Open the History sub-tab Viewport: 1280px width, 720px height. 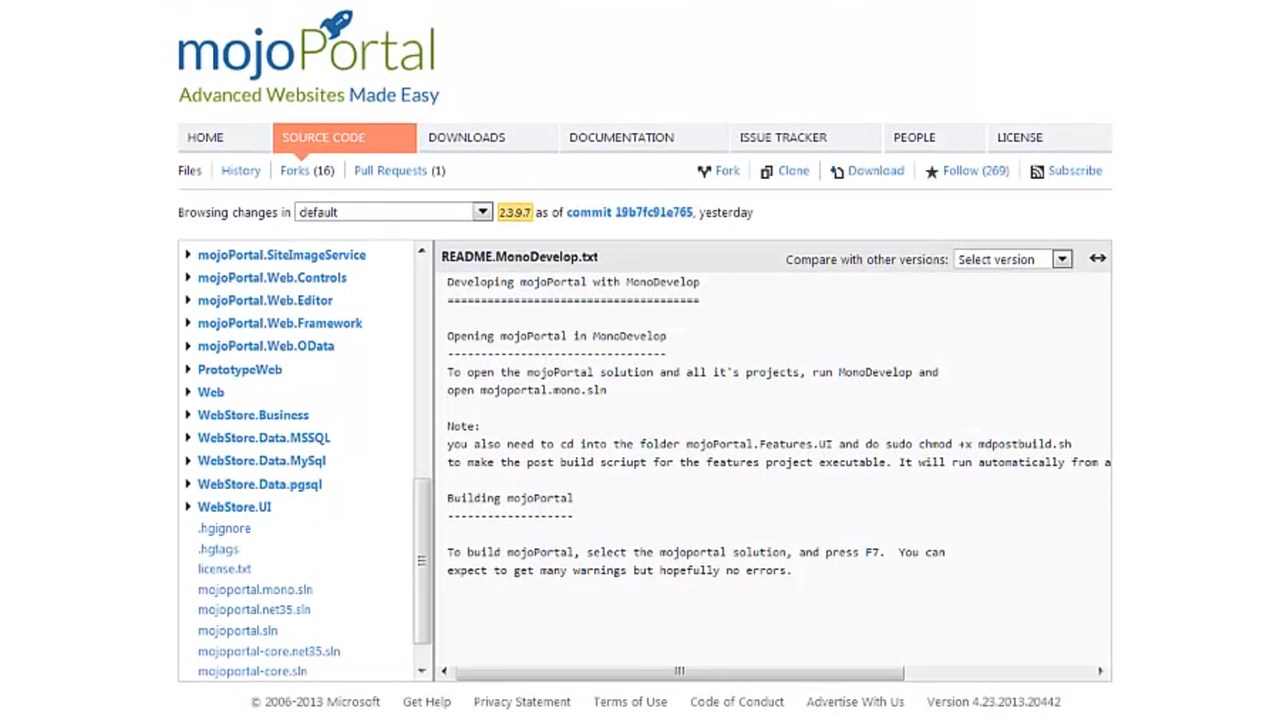(241, 171)
